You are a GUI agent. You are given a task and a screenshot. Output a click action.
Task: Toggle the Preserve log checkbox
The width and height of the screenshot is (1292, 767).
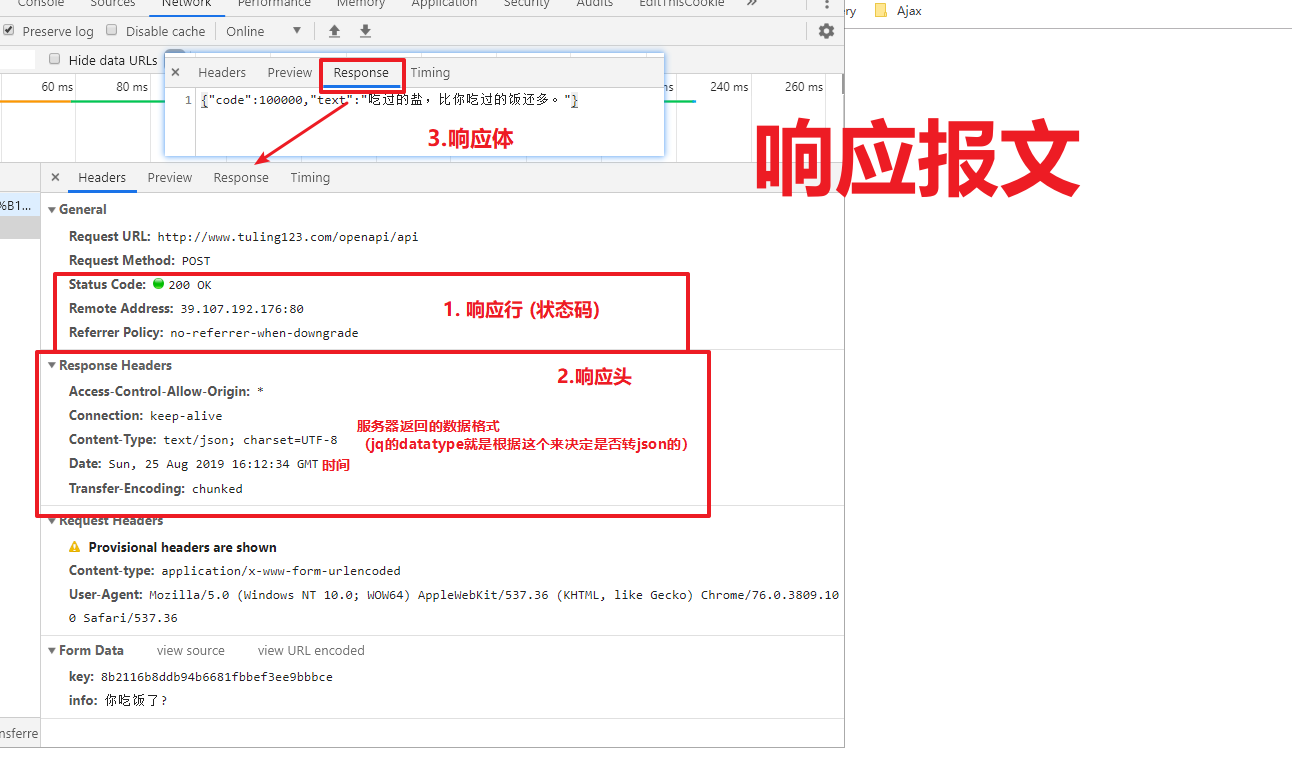[x=9, y=31]
